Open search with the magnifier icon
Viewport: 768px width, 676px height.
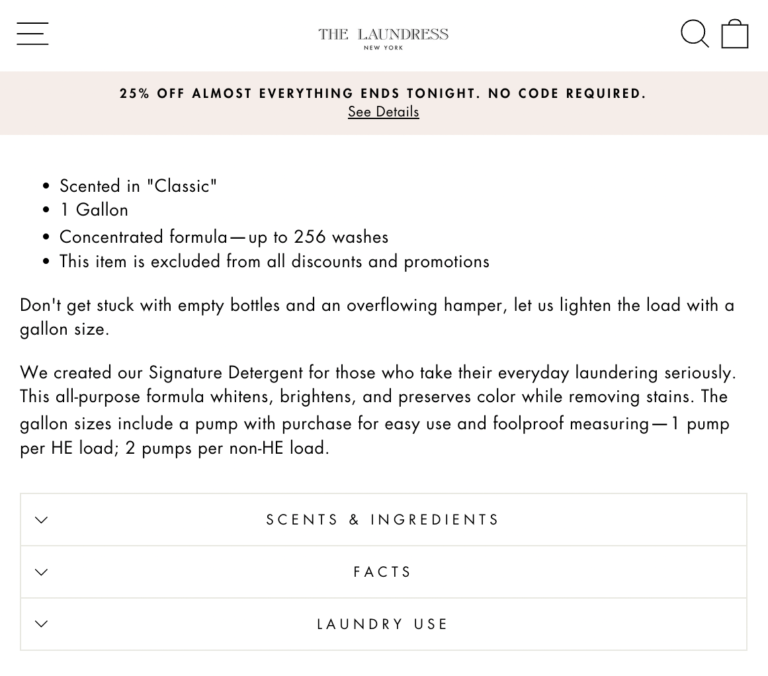tap(694, 33)
